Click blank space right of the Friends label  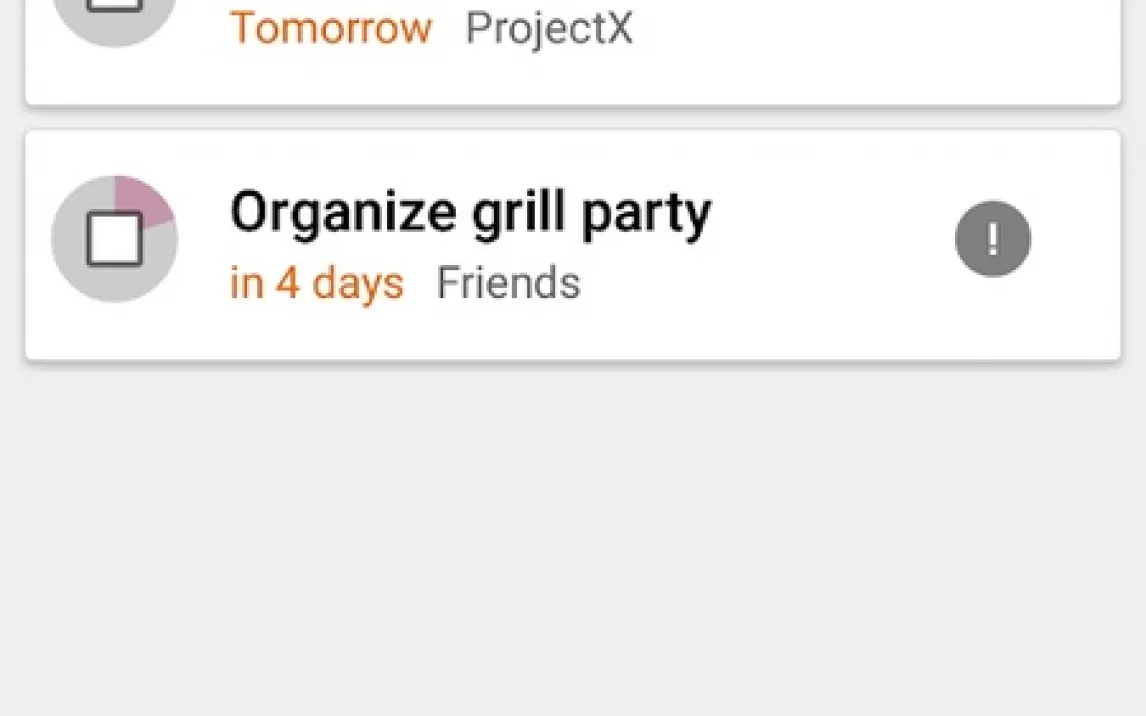(x=760, y=285)
